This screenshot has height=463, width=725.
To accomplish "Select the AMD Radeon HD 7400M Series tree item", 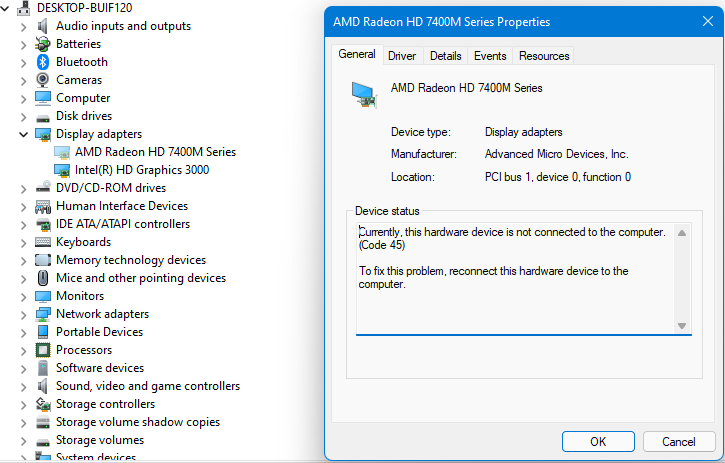I will (155, 152).
